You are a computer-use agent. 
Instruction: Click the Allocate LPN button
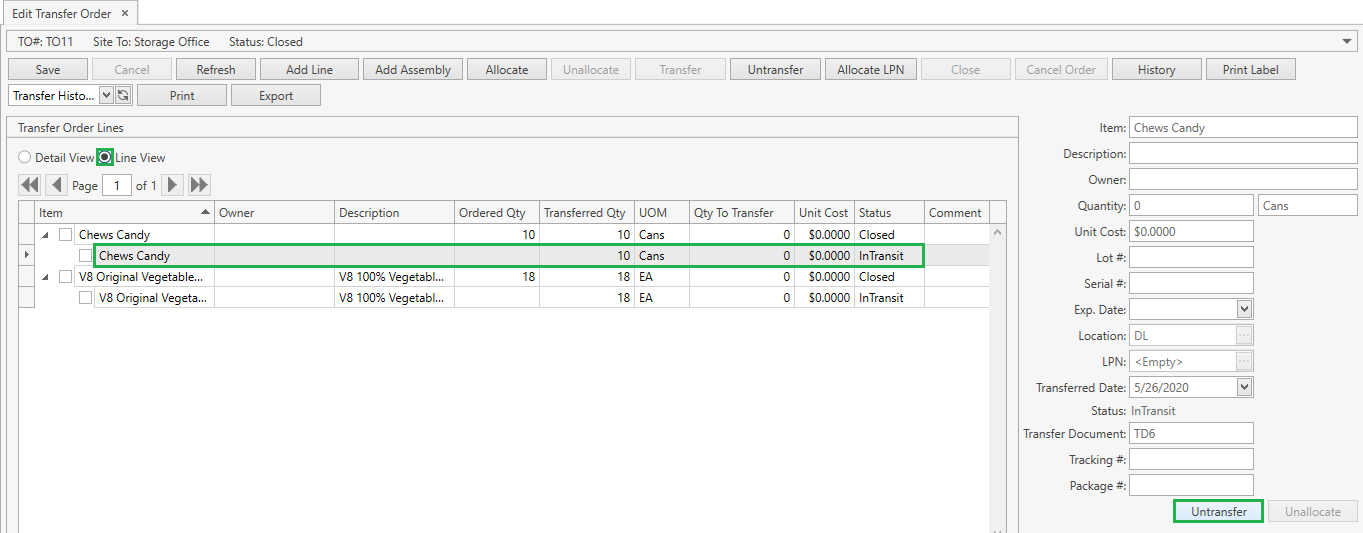pos(871,70)
